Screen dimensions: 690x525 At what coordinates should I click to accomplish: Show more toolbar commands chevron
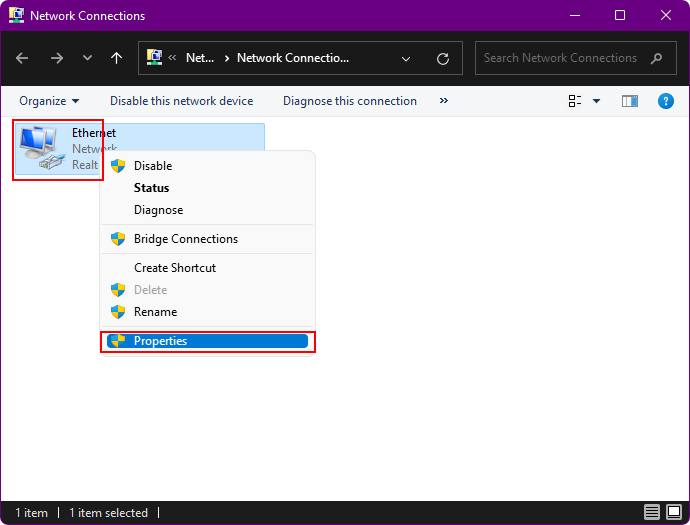444,101
